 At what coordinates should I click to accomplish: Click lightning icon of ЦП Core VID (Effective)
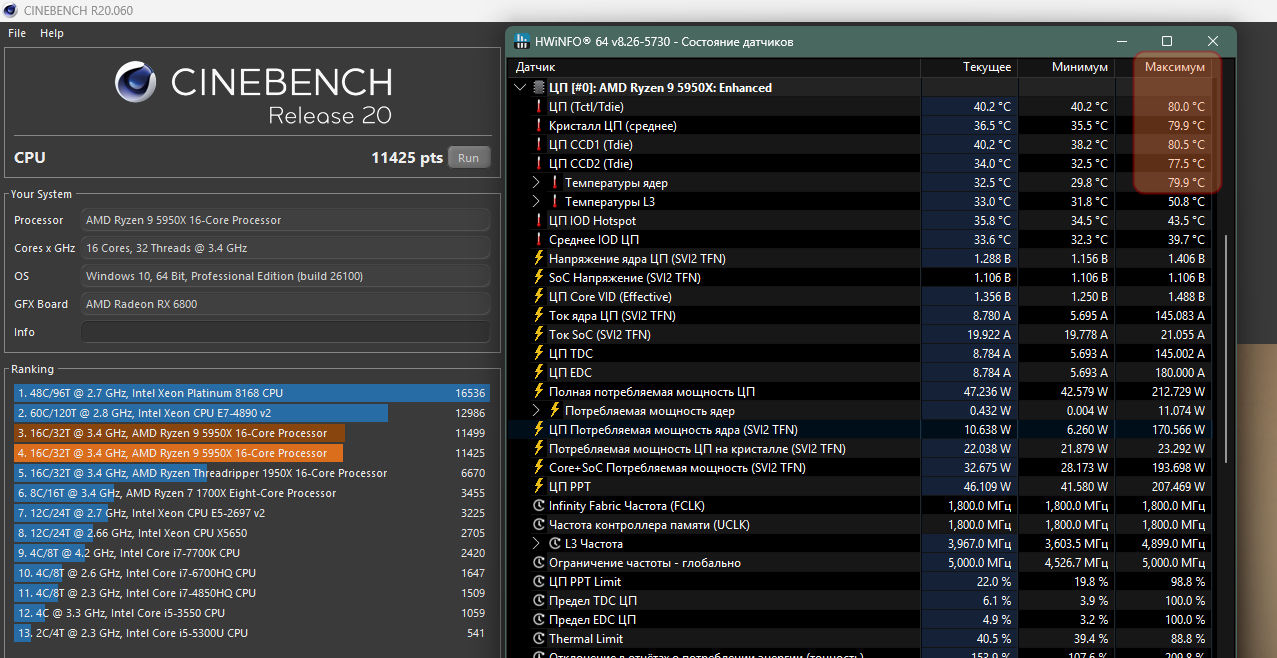click(539, 297)
